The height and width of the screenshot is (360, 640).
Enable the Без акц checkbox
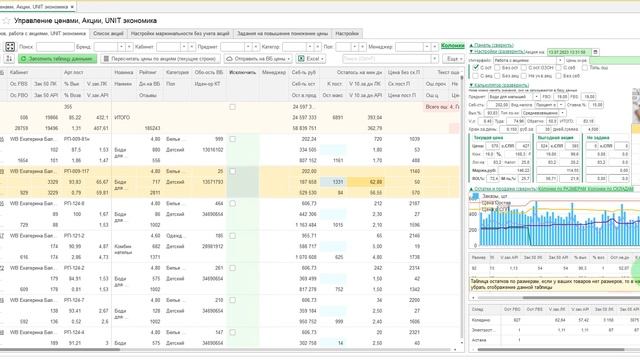click(x=497, y=76)
